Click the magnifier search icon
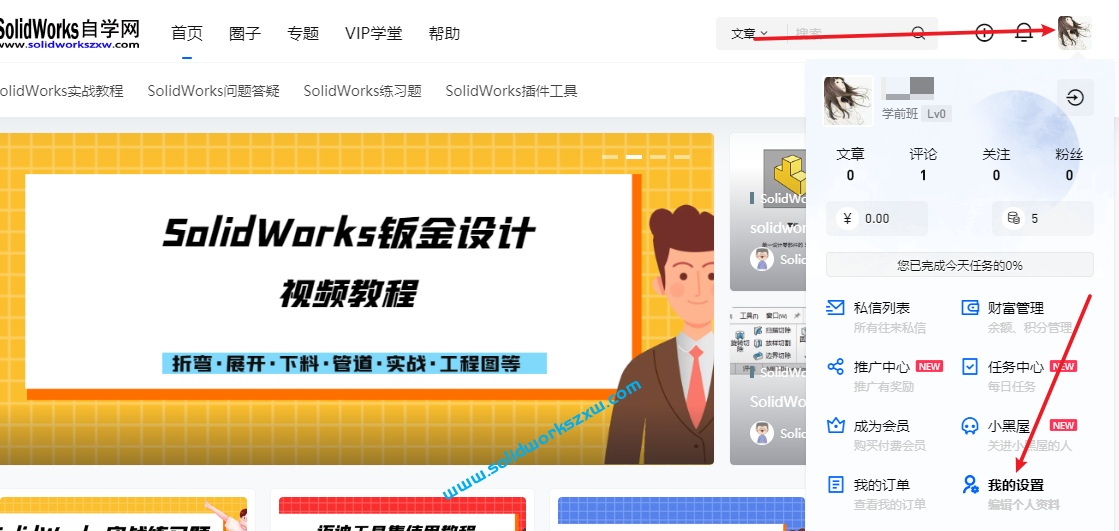The height and width of the screenshot is (531, 1119). coord(919,33)
